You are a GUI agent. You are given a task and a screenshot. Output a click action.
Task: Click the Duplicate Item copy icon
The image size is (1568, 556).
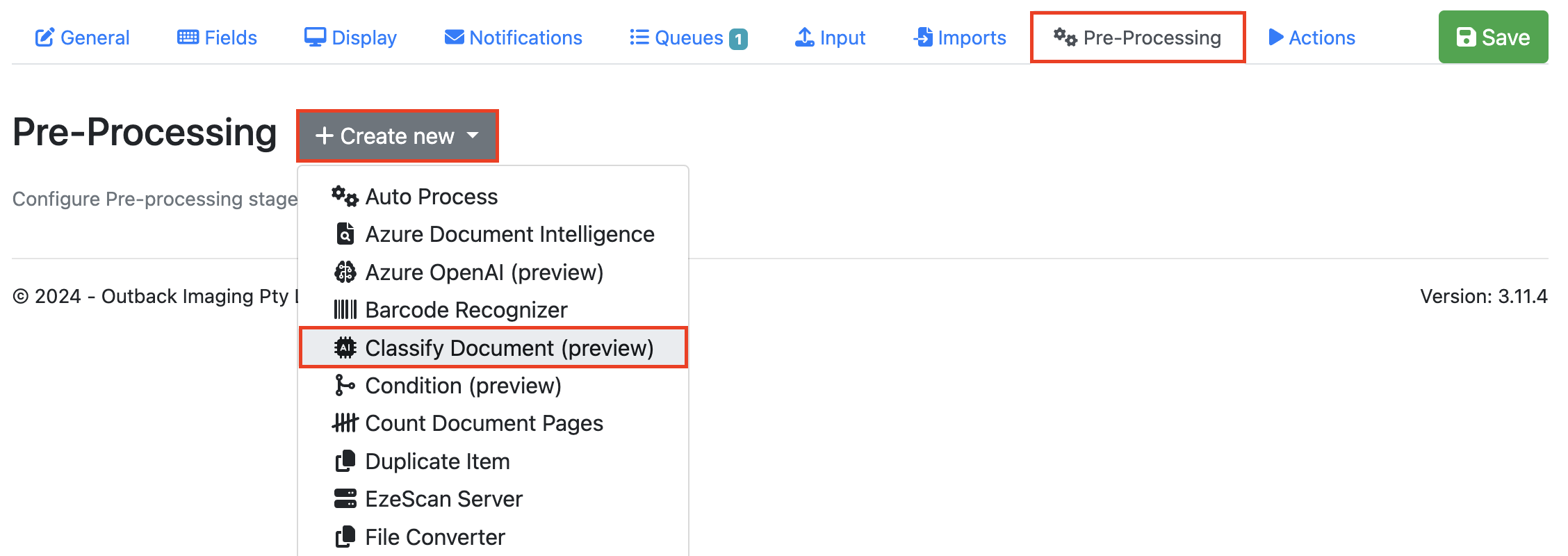pyautogui.click(x=345, y=461)
